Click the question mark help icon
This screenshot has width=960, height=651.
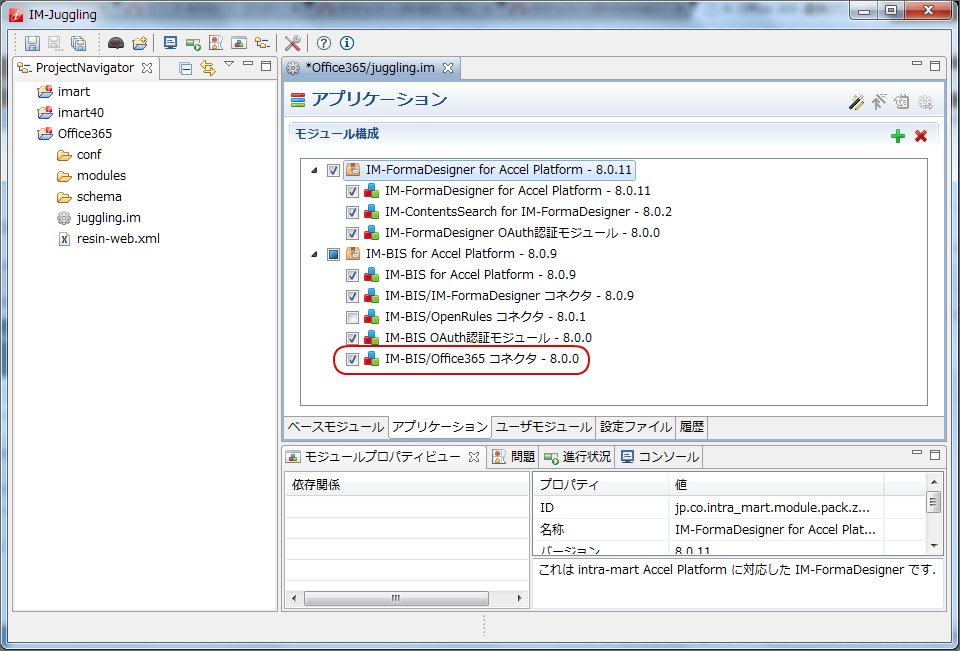click(x=324, y=43)
